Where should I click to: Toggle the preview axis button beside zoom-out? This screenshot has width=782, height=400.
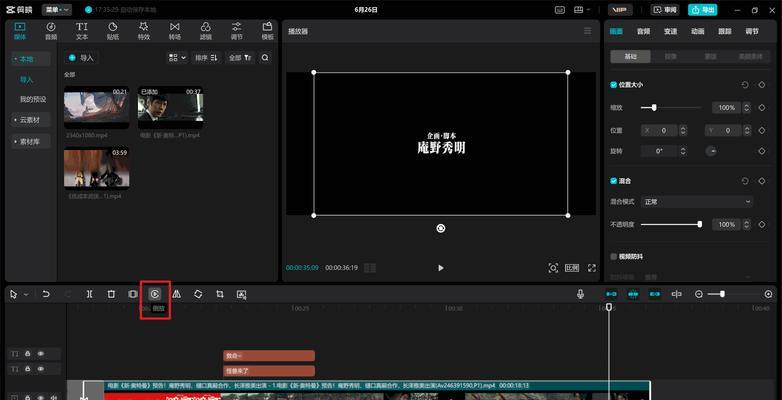click(x=677, y=294)
